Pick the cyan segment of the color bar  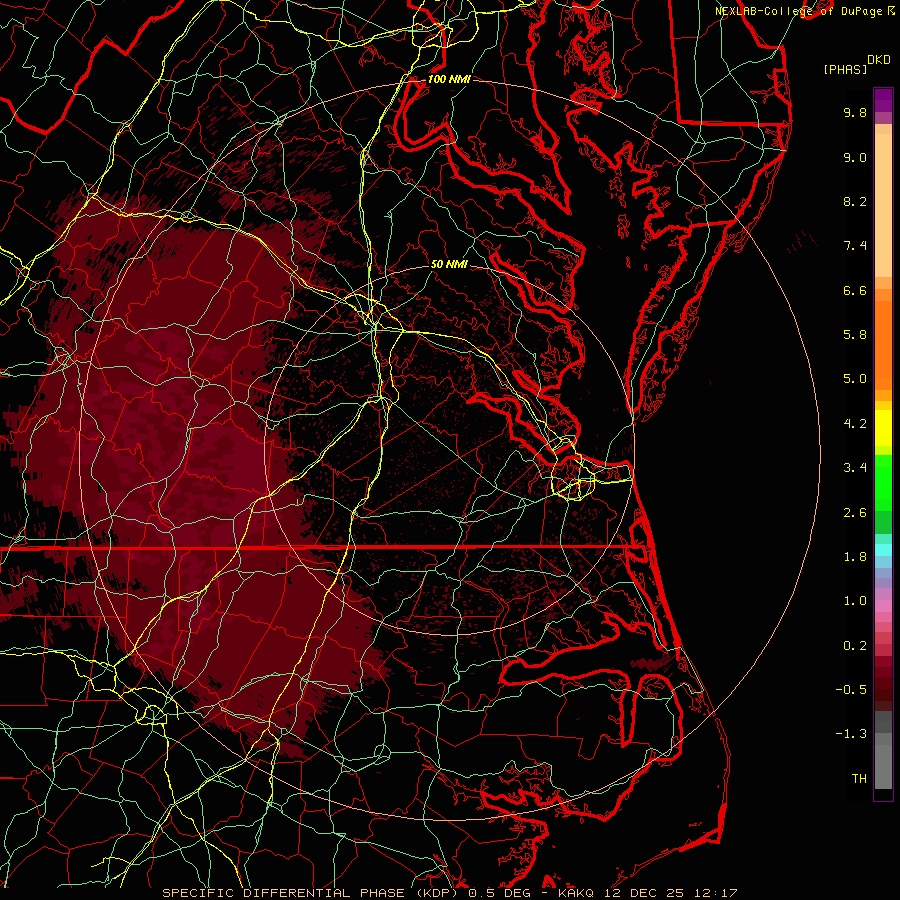[x=883, y=550]
